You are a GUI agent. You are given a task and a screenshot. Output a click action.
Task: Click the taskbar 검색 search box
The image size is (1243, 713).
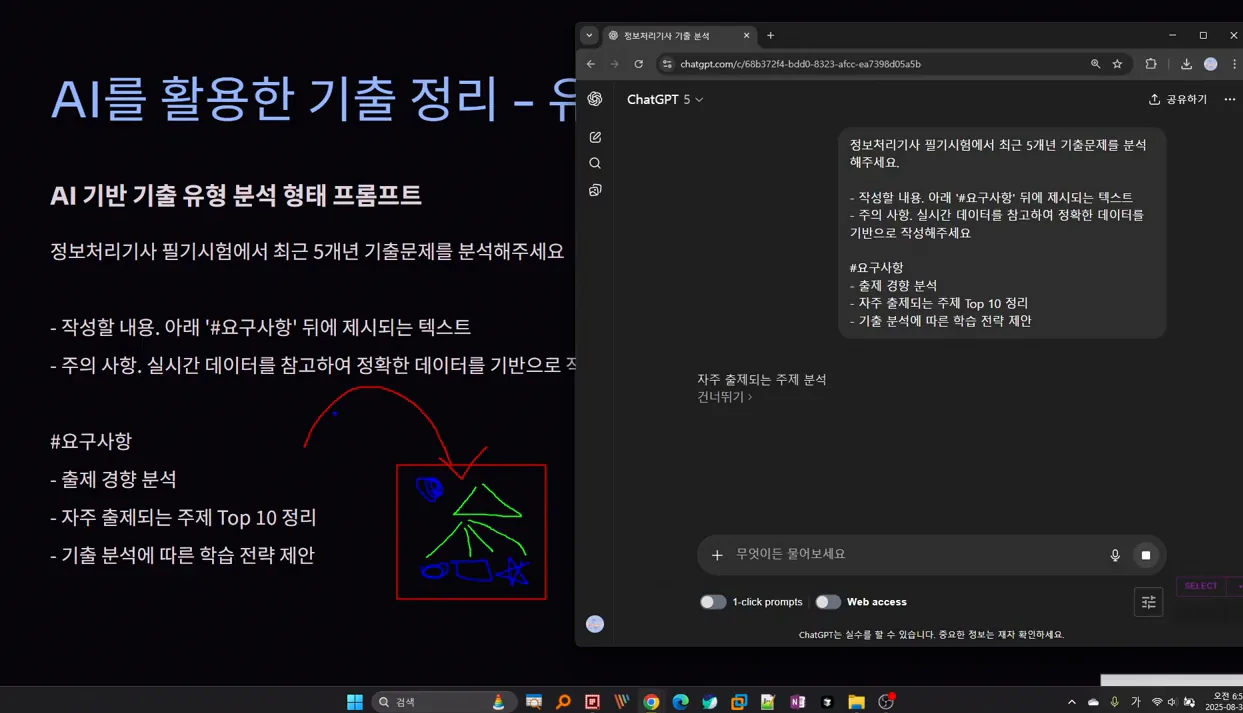[444, 702]
